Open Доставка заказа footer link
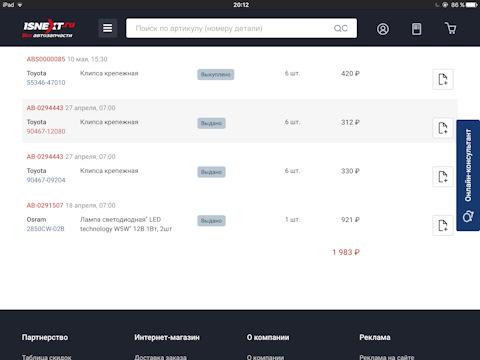The width and height of the screenshot is (480, 360). coord(160,357)
